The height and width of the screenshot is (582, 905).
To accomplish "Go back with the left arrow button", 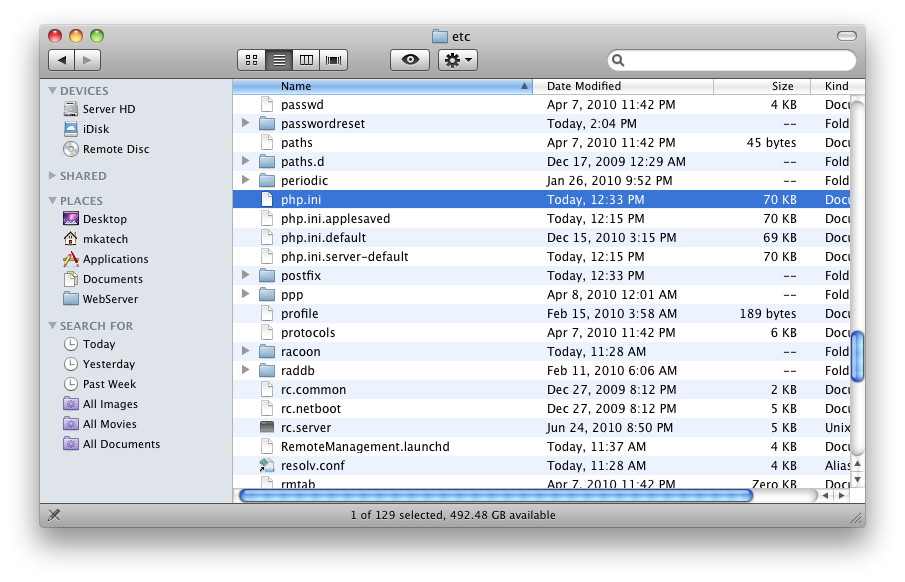I will 61,60.
